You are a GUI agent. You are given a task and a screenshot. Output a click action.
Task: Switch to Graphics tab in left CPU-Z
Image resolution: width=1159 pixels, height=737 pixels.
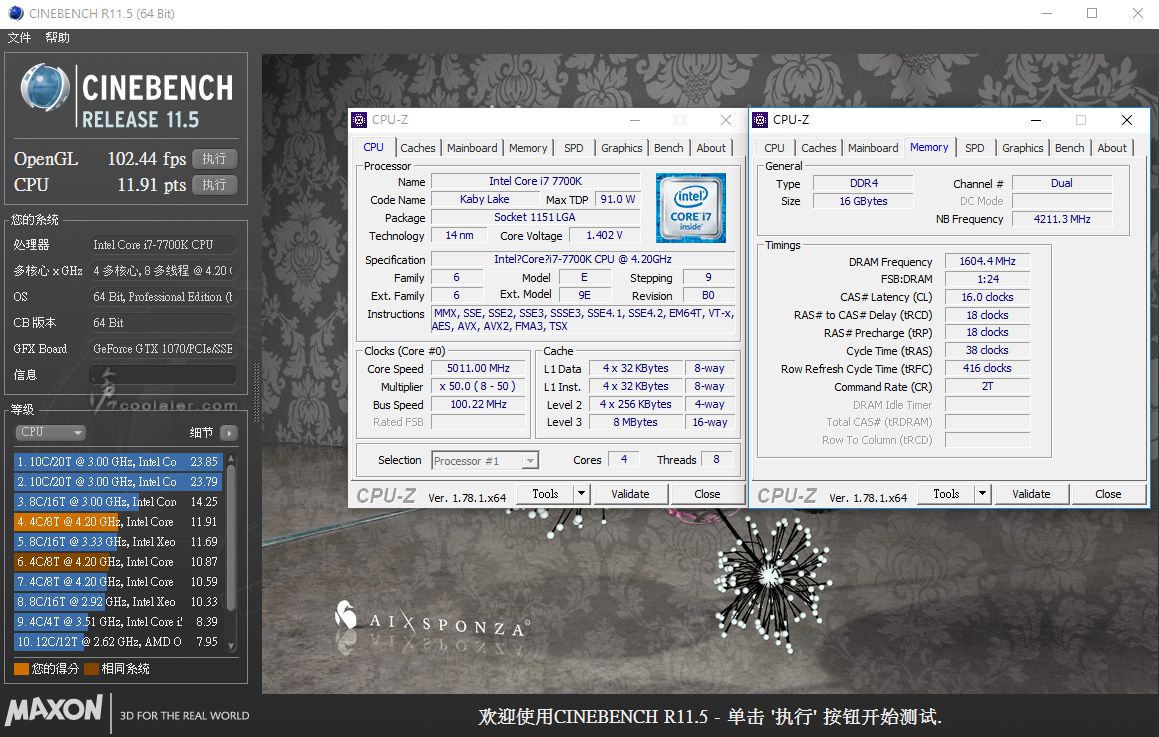pos(622,148)
